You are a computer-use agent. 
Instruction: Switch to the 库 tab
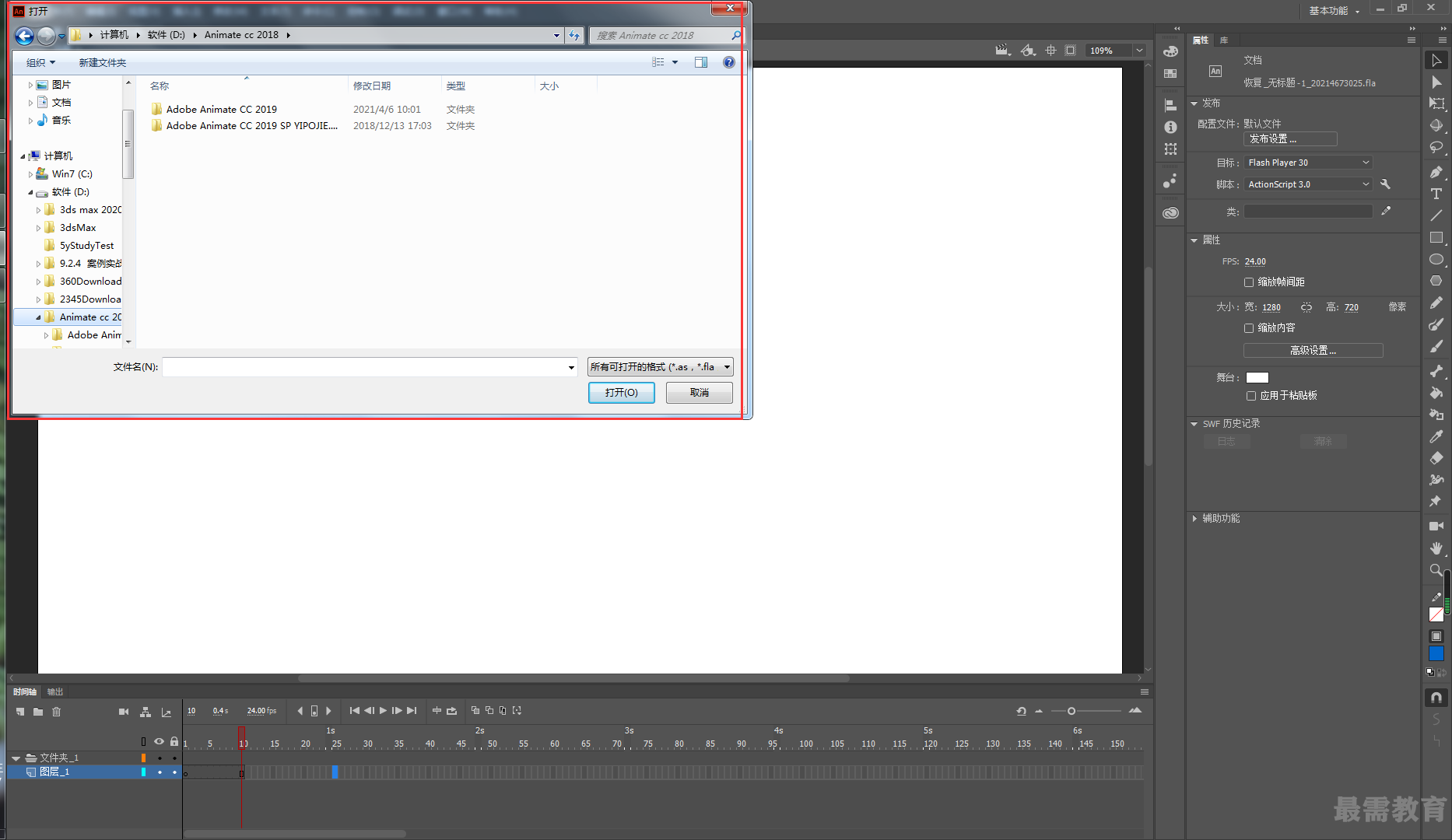click(1224, 40)
